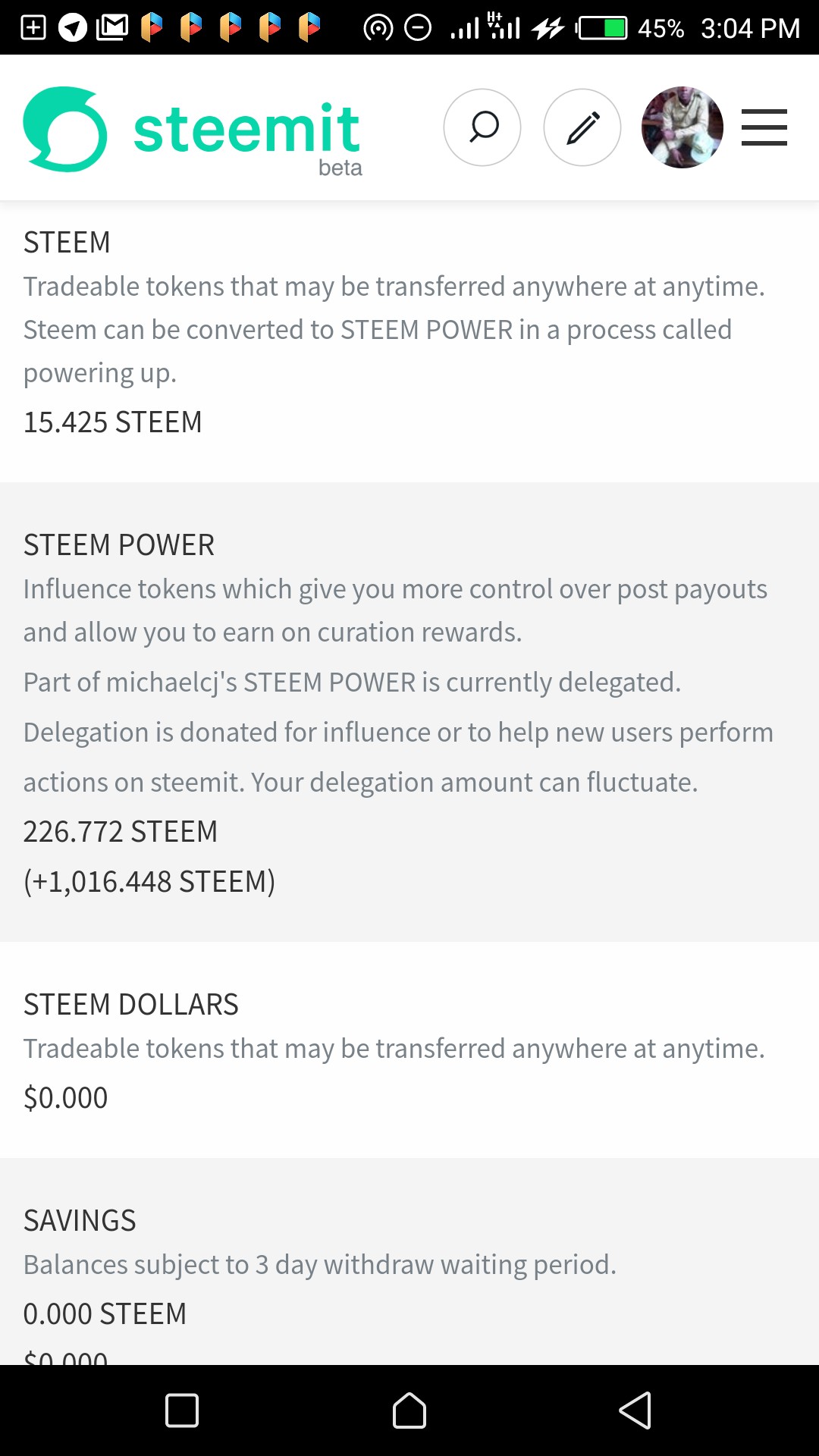The image size is (819, 1456).
Task: Tap the Gmail notification icon in status bar
Action: [112, 28]
